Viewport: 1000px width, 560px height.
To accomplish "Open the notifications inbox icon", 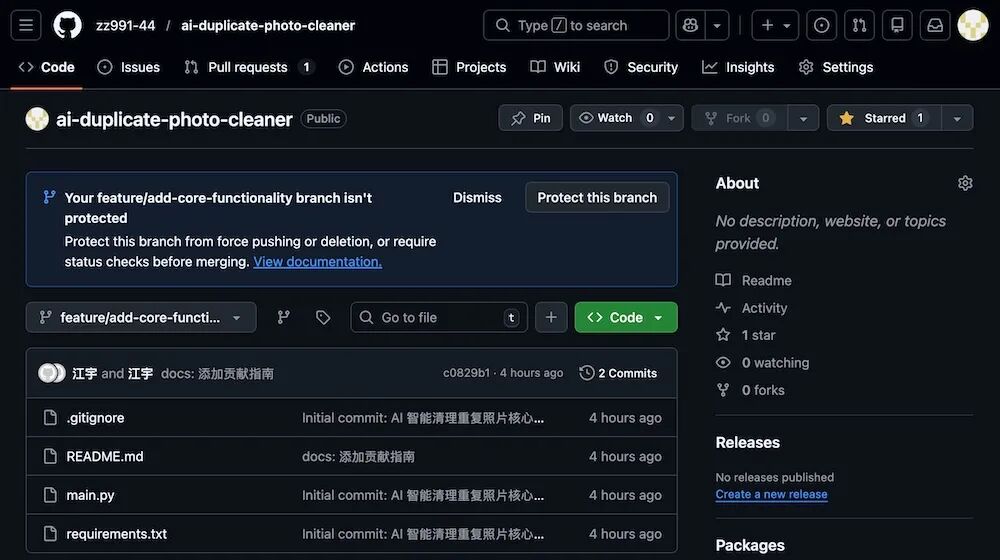I will pos(935,26).
